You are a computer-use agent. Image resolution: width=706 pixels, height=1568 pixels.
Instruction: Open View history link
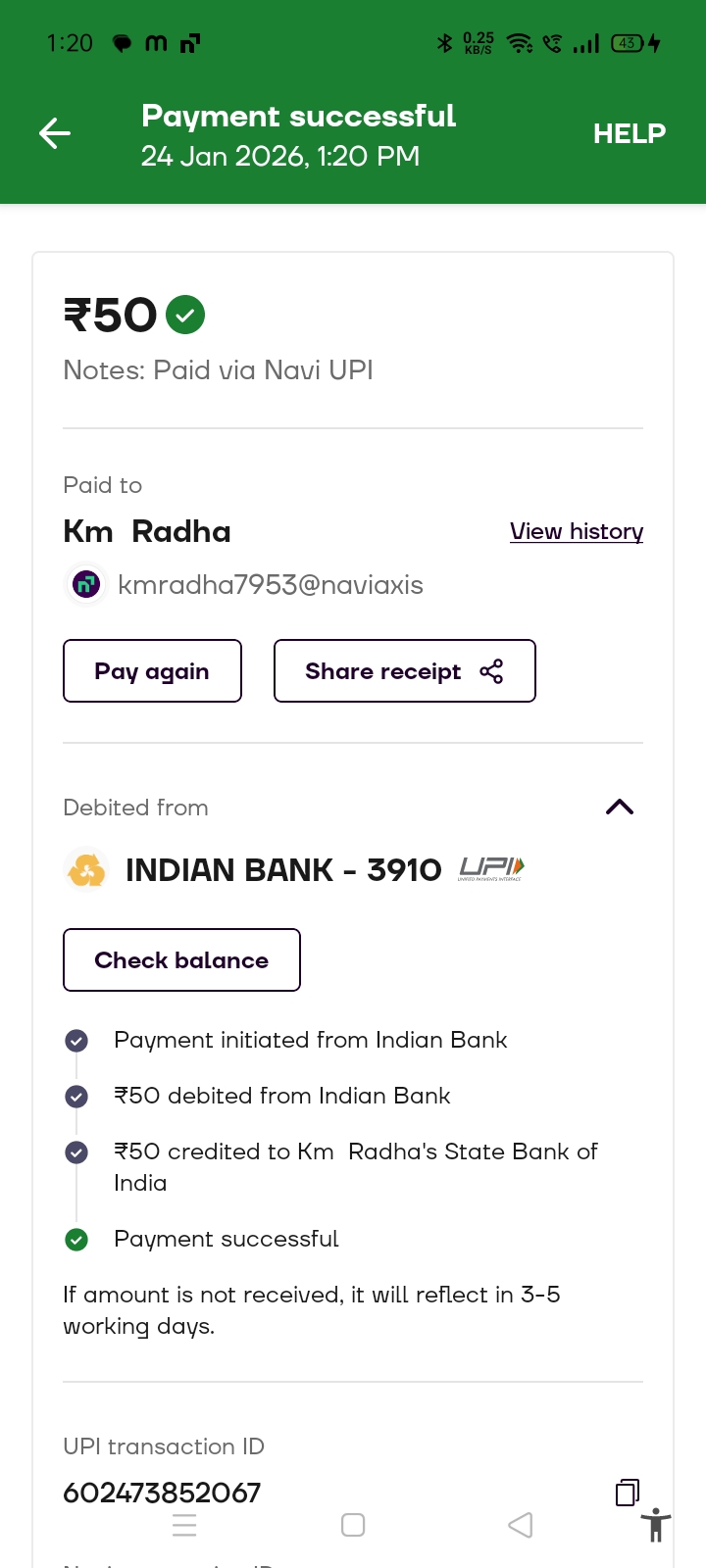coord(576,531)
